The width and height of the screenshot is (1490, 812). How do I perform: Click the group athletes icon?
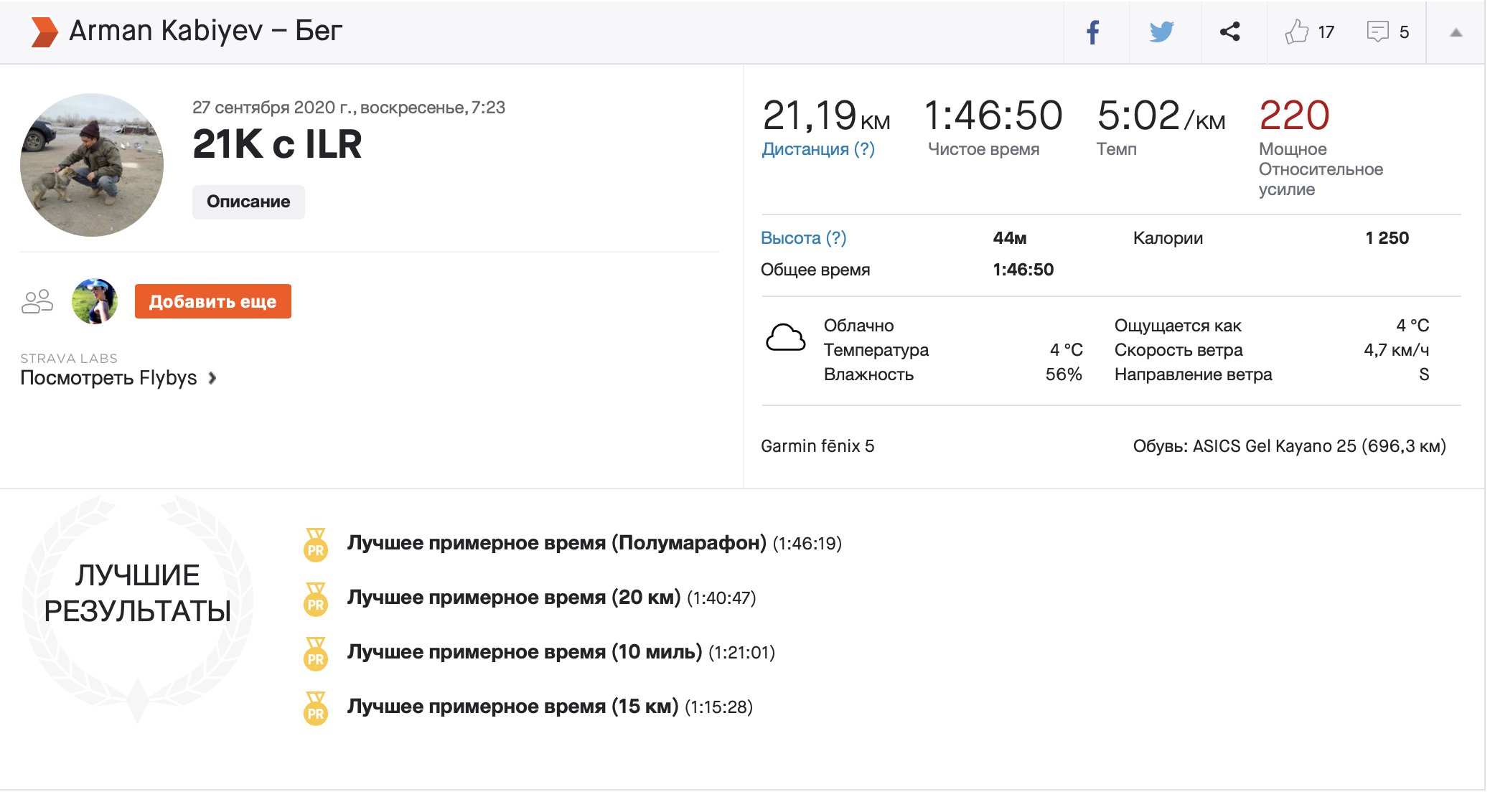tap(37, 301)
